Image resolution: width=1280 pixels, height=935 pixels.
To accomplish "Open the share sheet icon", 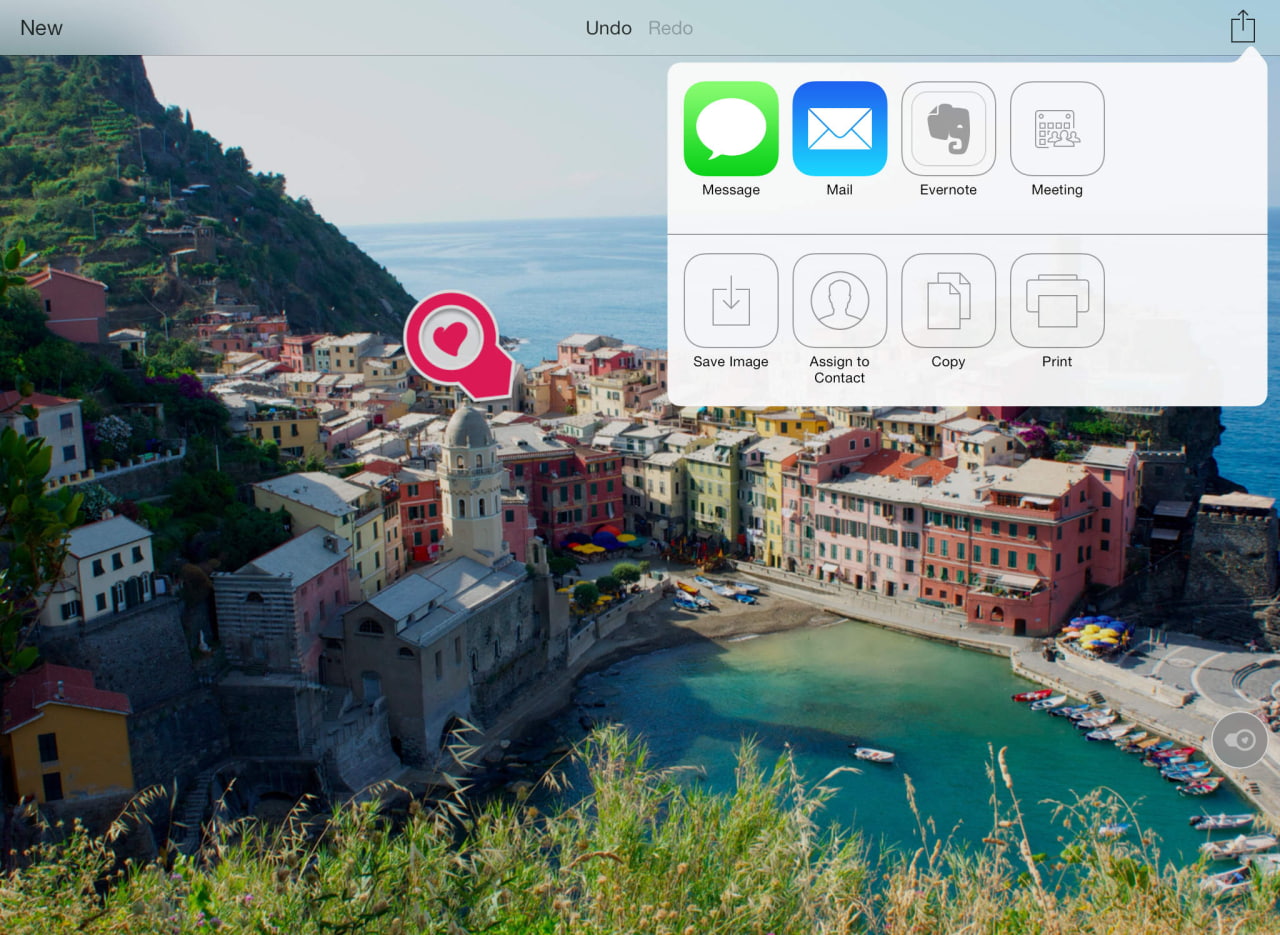I will (1241, 26).
